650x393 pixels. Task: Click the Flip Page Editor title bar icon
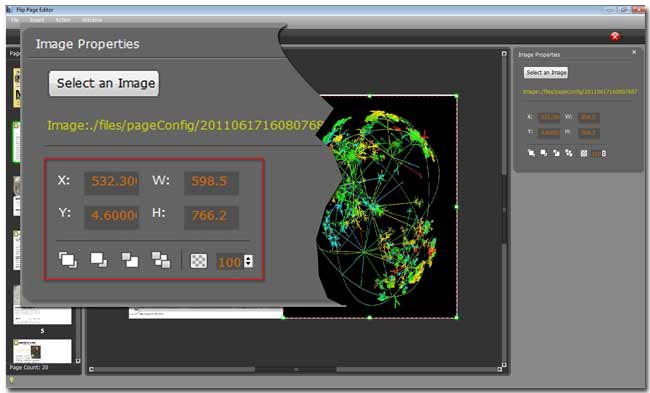[9, 10]
